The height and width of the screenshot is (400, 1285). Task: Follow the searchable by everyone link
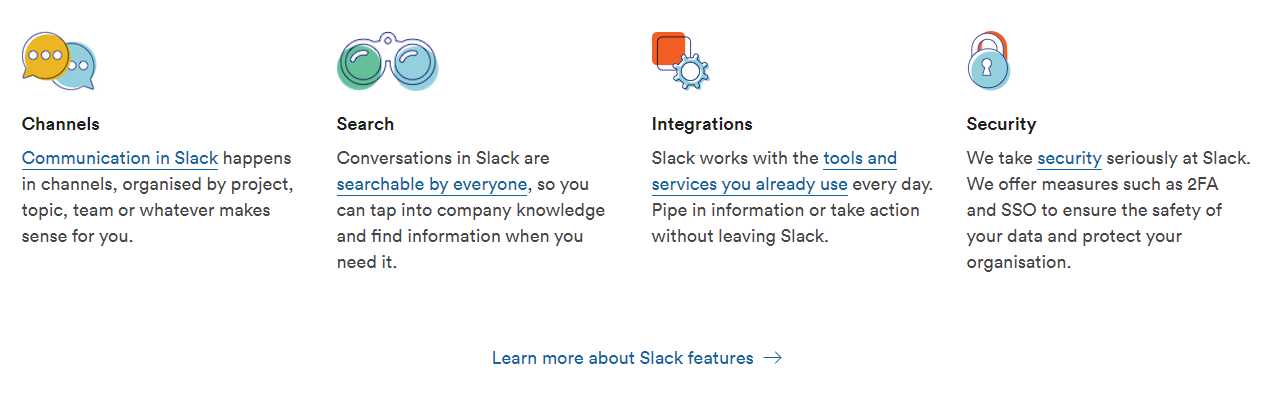pos(432,184)
